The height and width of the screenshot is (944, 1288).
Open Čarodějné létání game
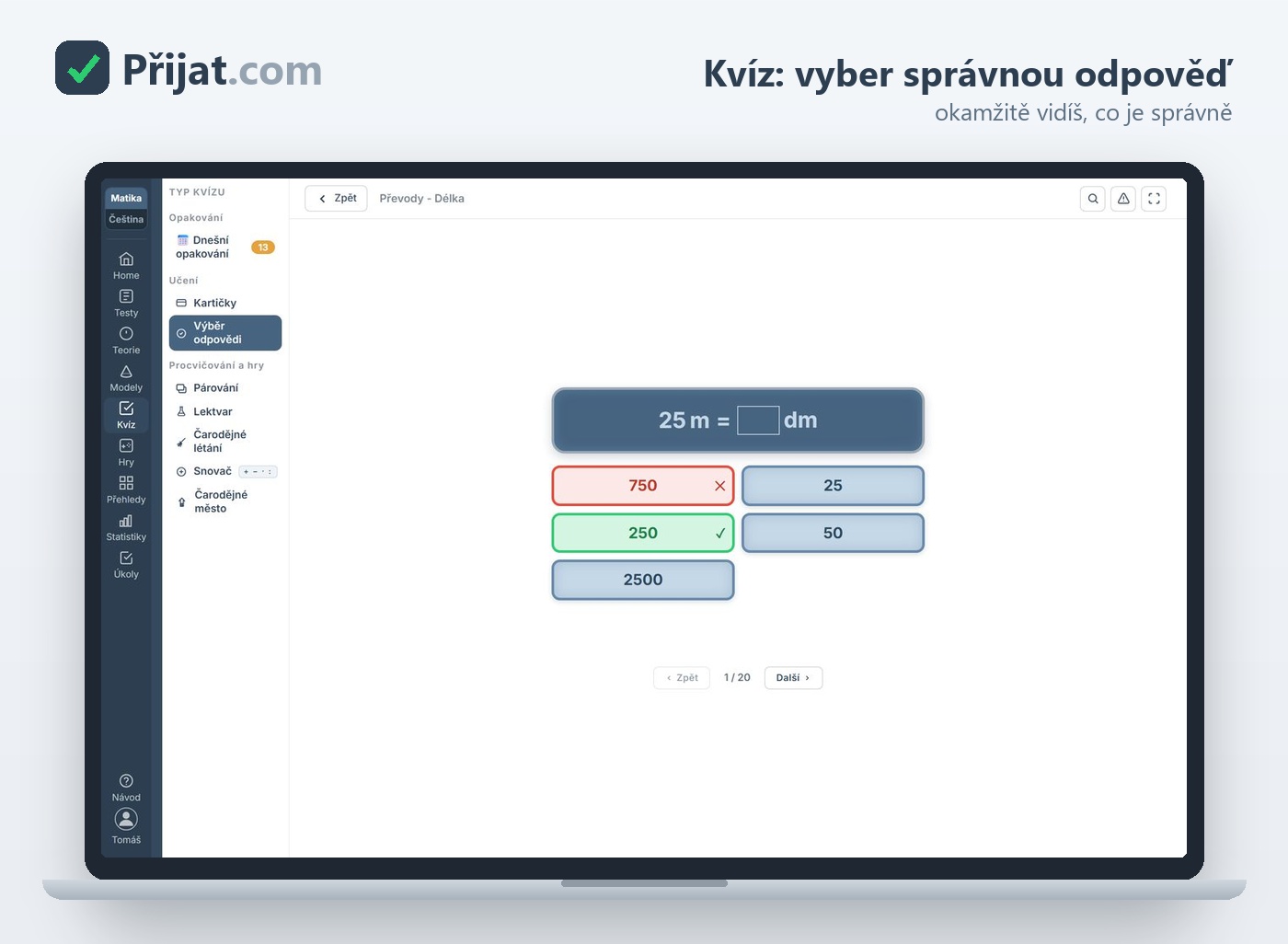(x=225, y=442)
